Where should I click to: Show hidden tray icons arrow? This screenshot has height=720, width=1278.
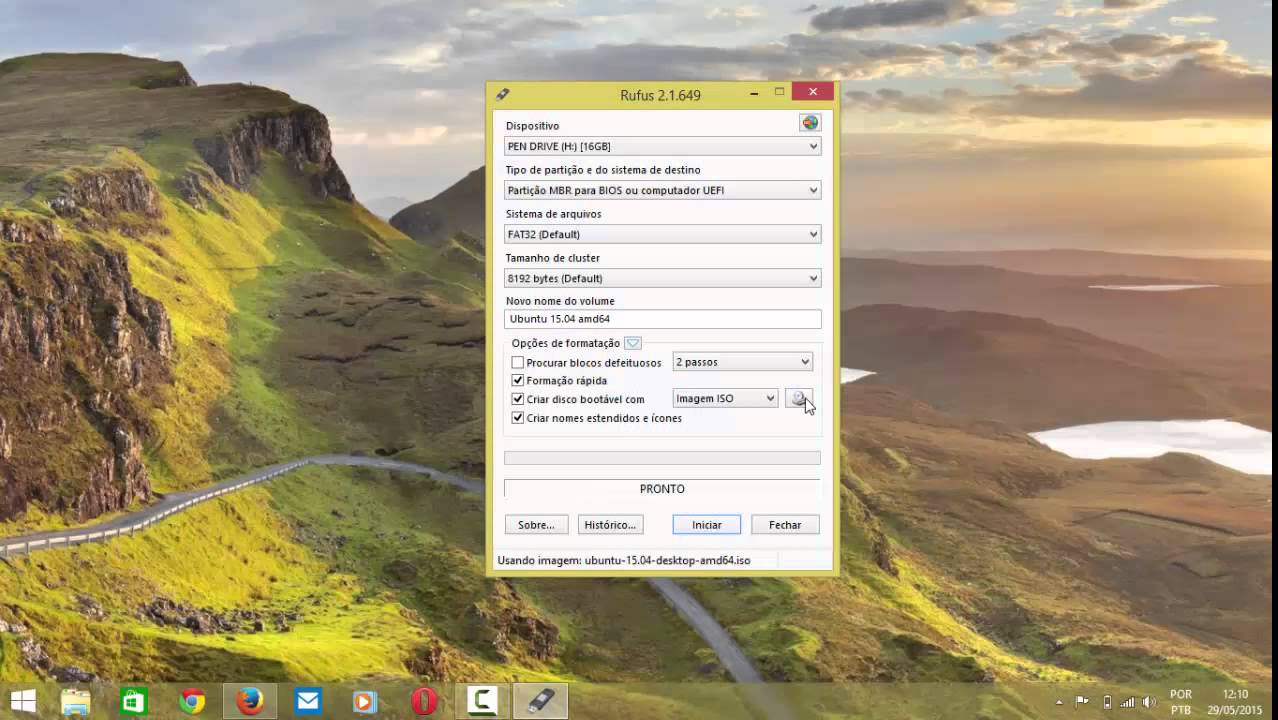pyautogui.click(x=1059, y=702)
